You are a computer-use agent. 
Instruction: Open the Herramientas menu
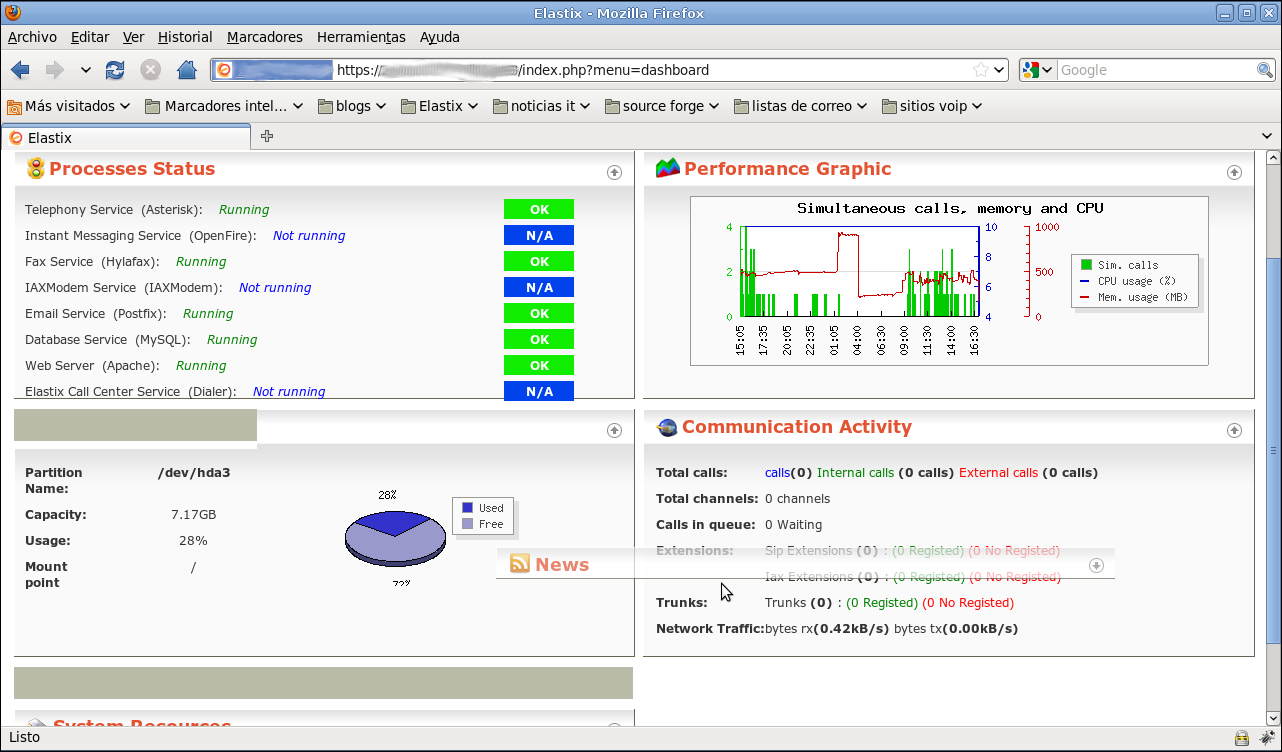pos(361,37)
